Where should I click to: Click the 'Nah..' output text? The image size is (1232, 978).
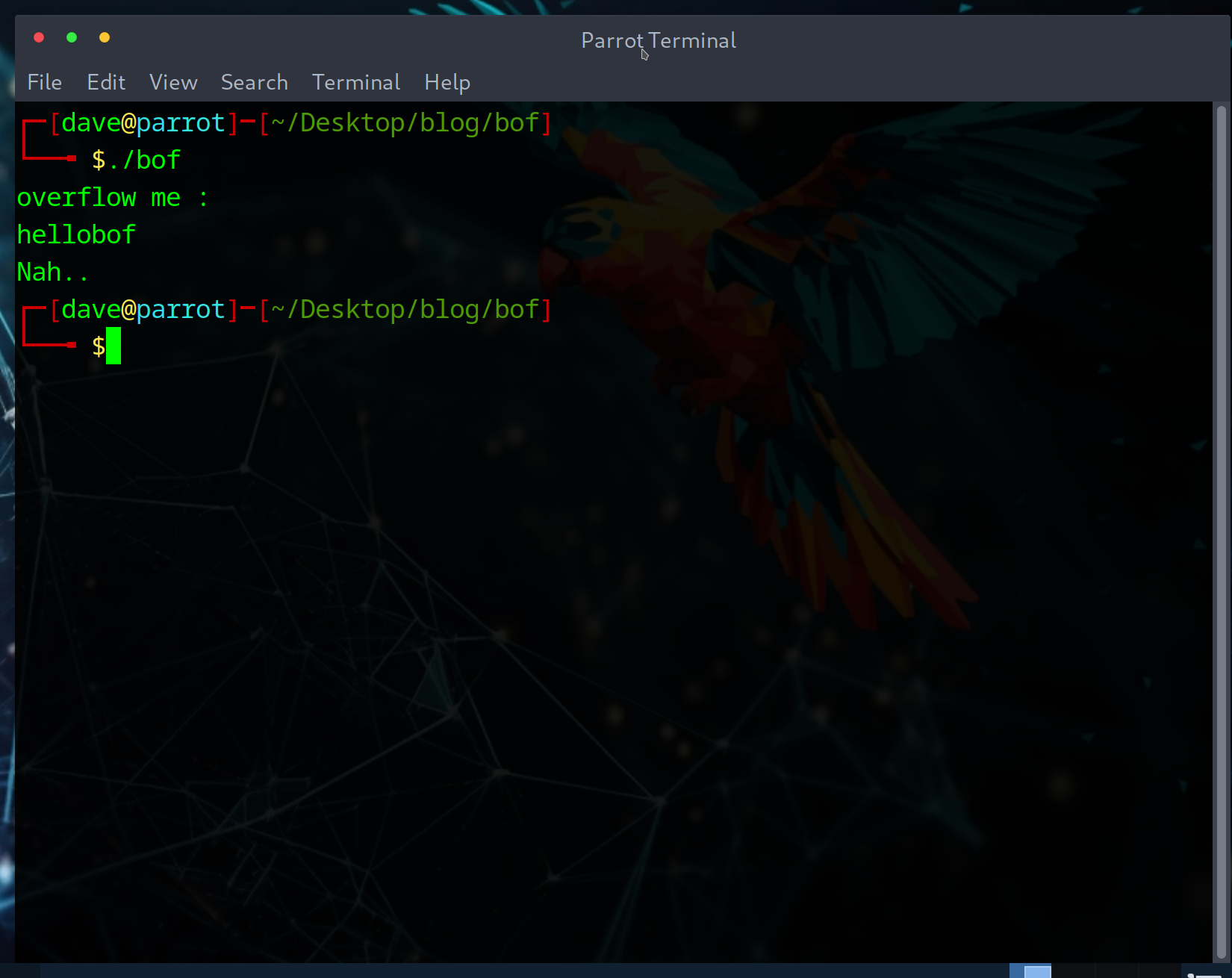coord(52,272)
